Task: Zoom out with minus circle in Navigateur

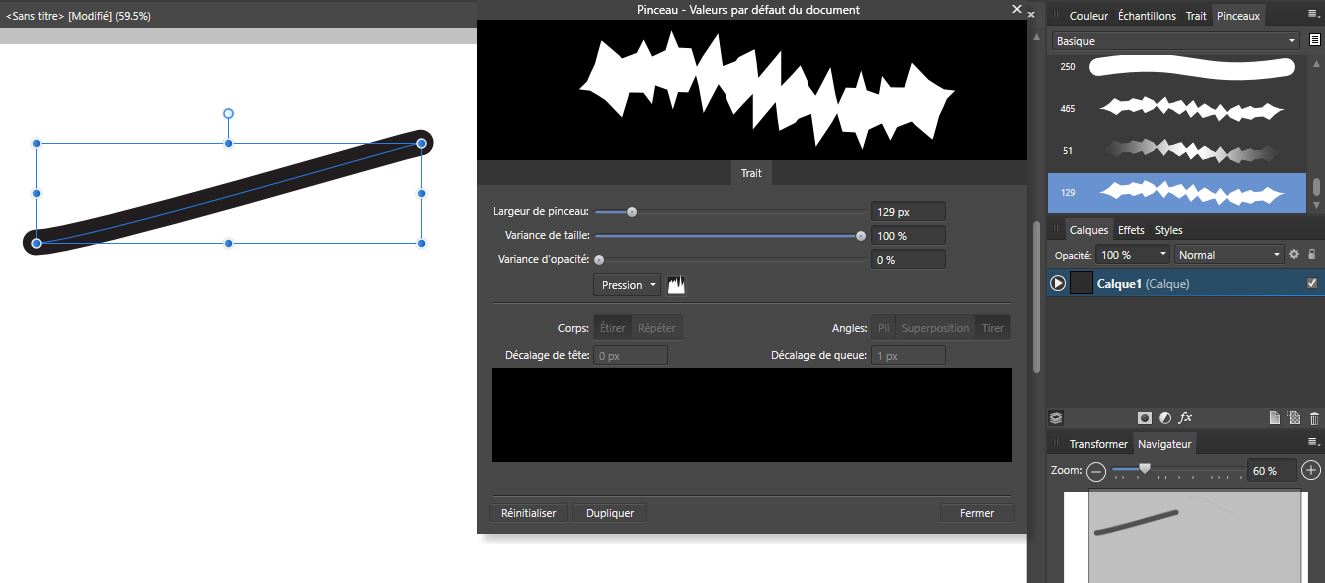Action: (x=1096, y=471)
